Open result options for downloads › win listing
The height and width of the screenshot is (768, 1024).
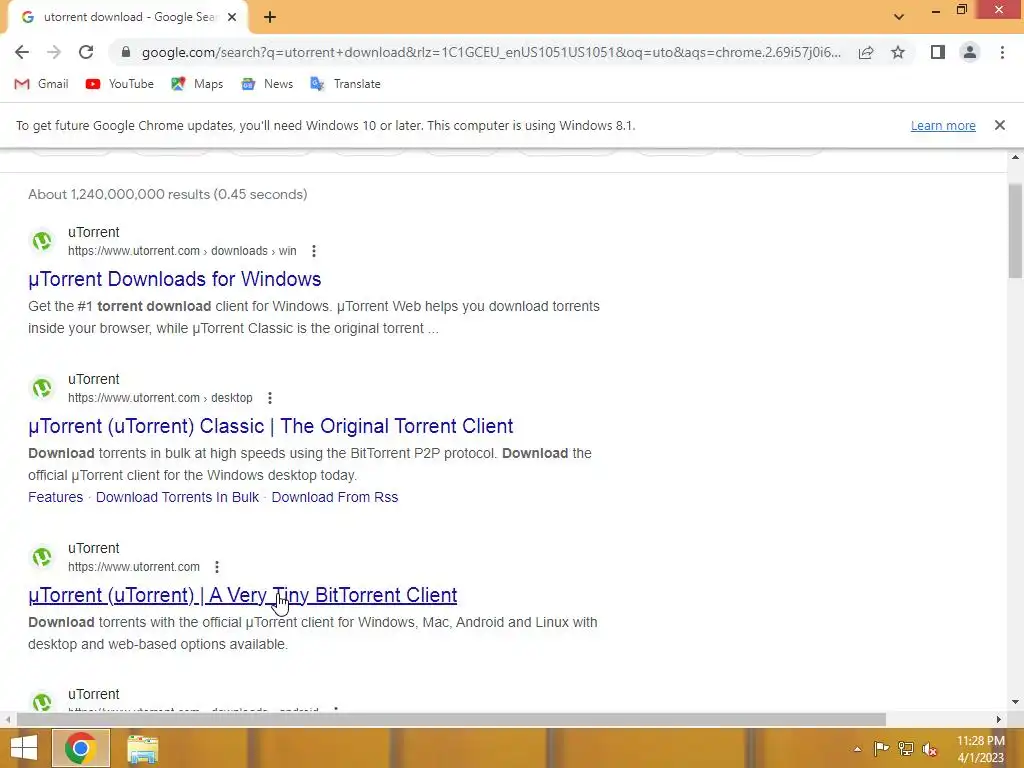pos(313,251)
